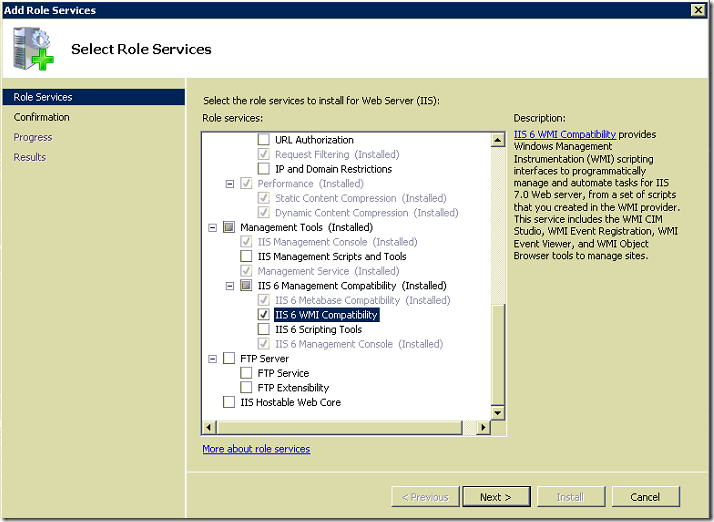Click the Next button

tap(496, 496)
